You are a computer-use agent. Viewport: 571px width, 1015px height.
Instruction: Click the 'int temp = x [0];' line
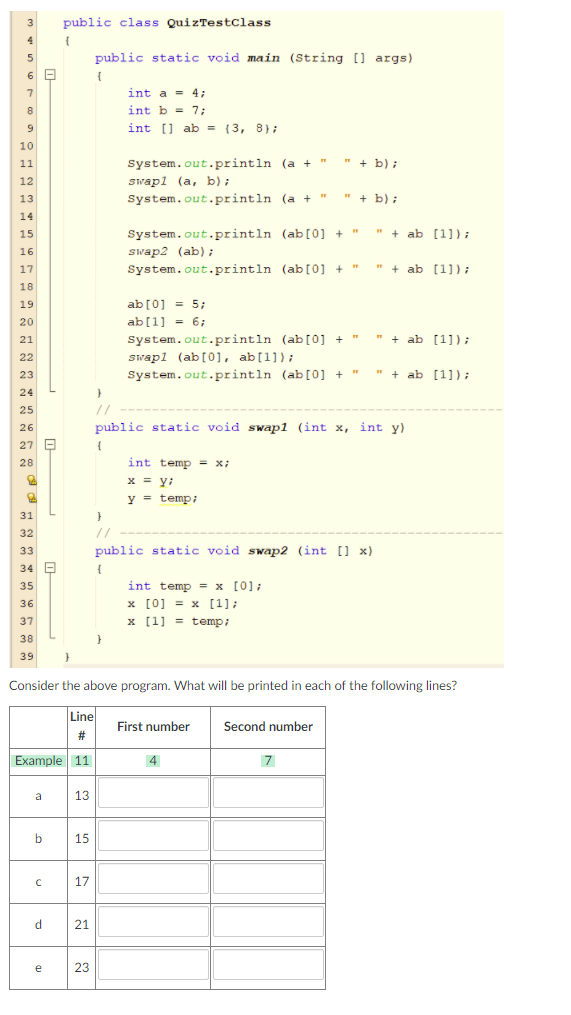[x=195, y=586]
